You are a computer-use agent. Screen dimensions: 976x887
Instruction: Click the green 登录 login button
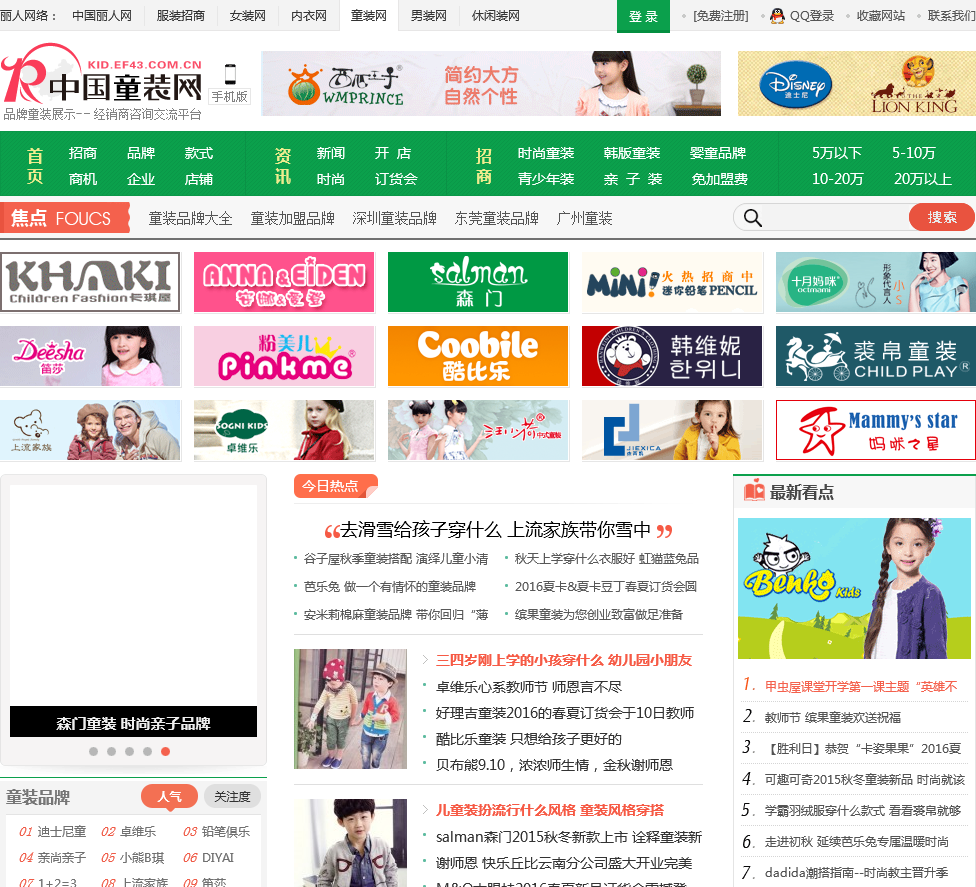643,16
